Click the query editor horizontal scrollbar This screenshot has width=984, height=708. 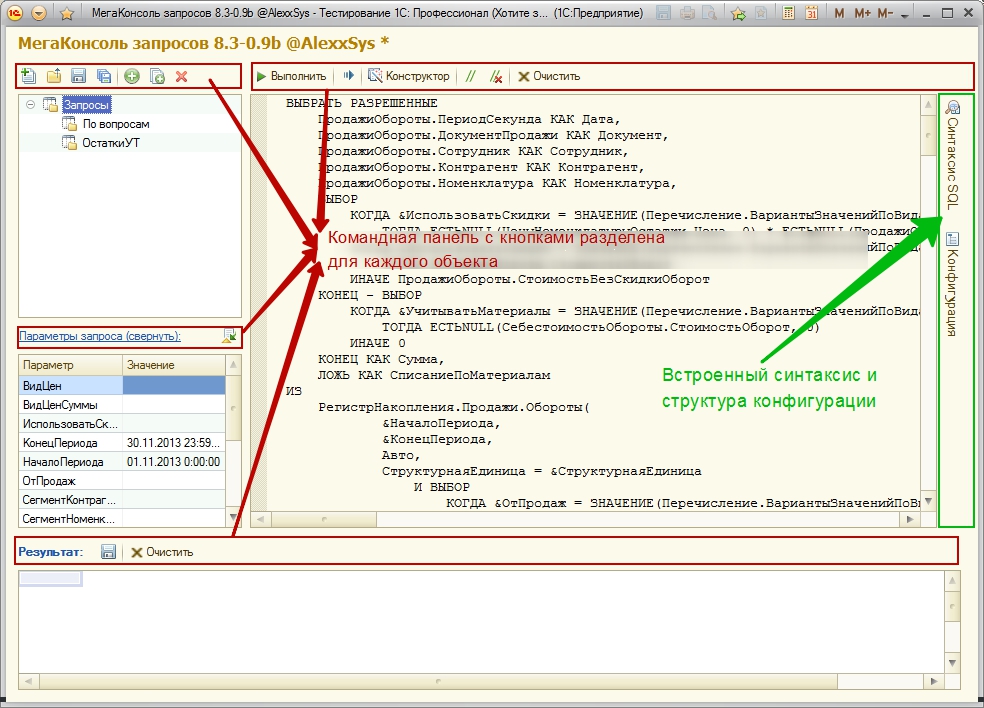[584, 520]
